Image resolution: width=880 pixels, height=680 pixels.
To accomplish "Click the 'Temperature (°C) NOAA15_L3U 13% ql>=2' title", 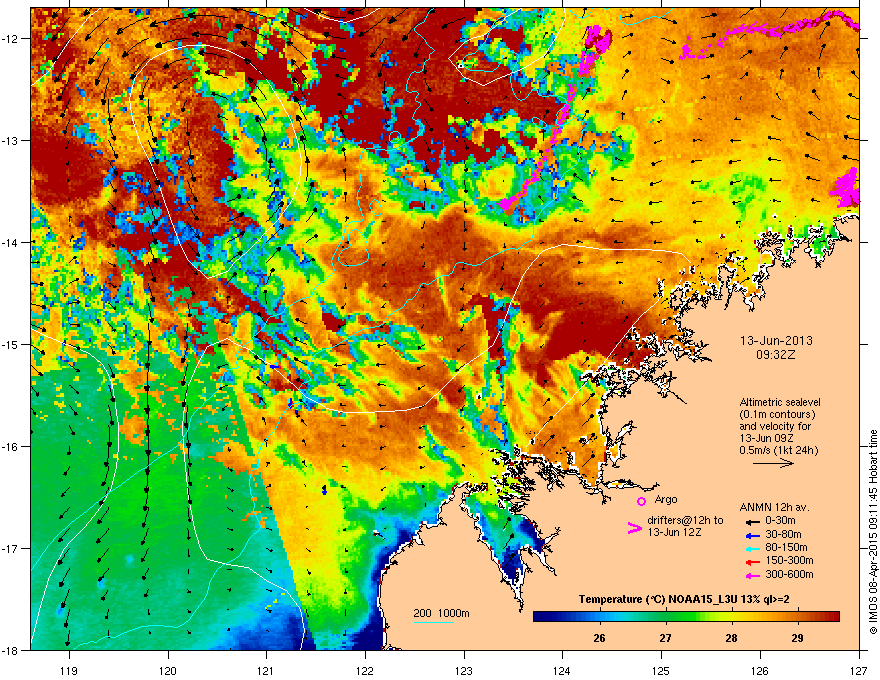I will point(684,599).
